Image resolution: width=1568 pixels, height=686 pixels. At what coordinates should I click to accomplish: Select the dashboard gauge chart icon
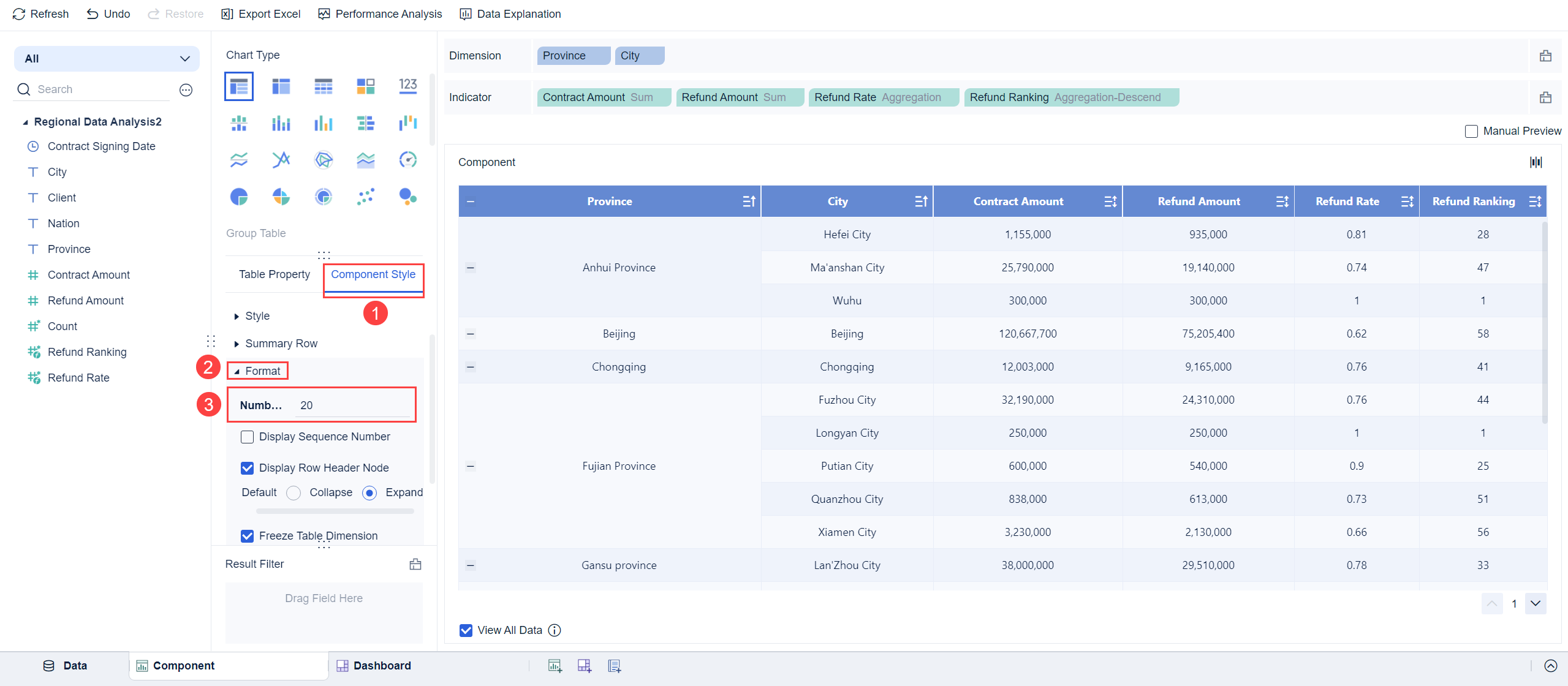(x=407, y=160)
